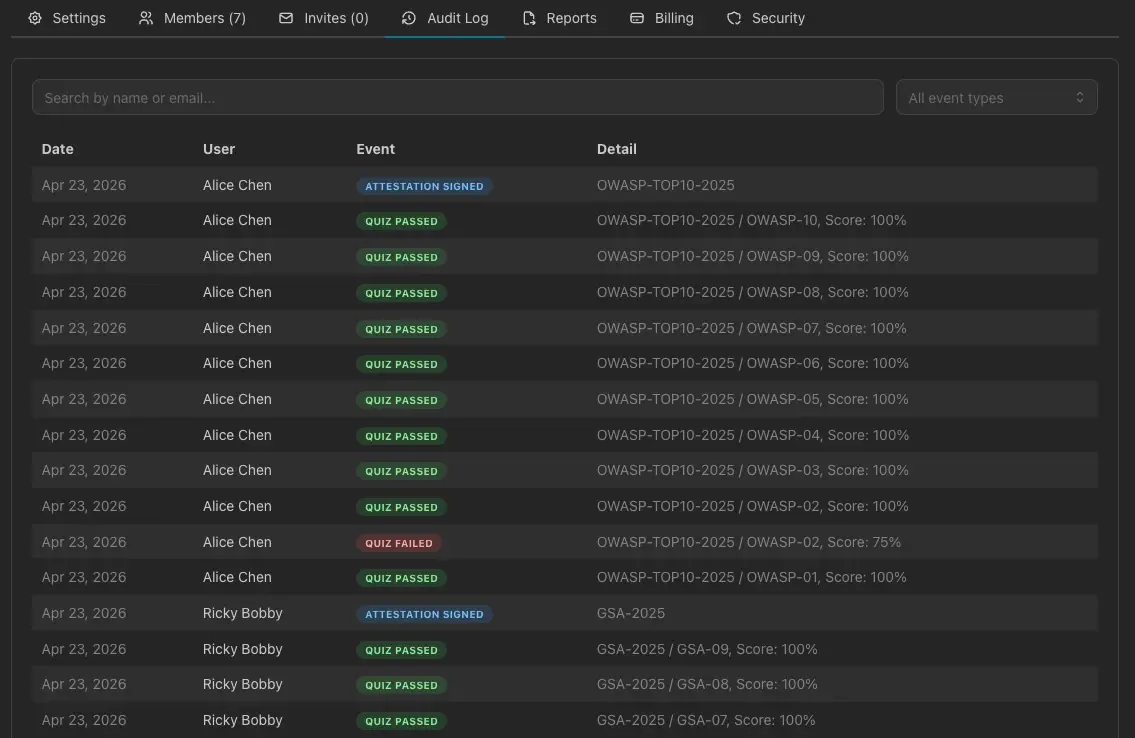Click the Reports document icon

(x=529, y=18)
